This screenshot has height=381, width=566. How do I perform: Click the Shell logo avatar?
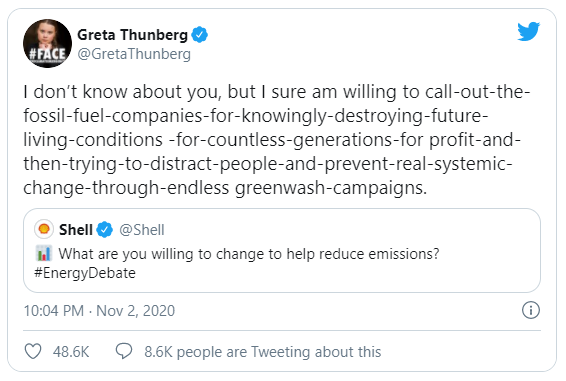pyautogui.click(x=44, y=229)
